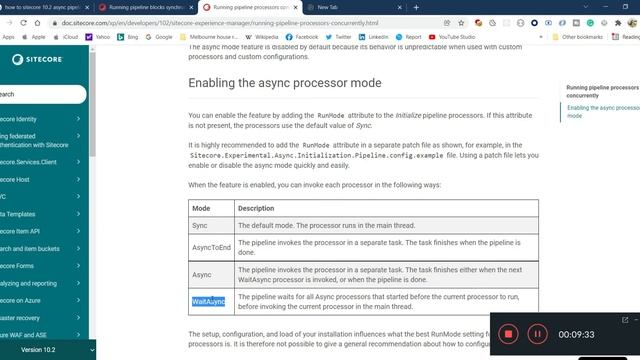Close the 'Running pipeline blocks' tab
The image size is (640, 360).
click(191, 7)
